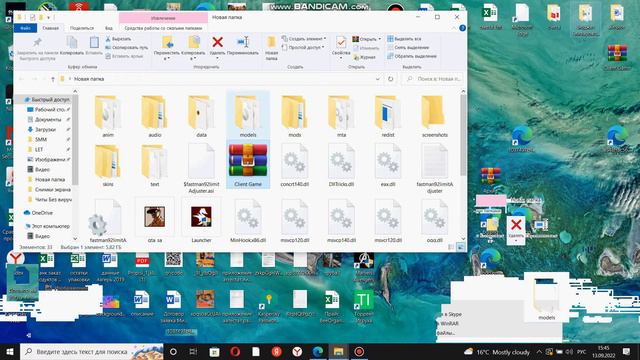640x360 pixels.
Task: Open Microsoft Edge from the taskbar
Action: 318,351
